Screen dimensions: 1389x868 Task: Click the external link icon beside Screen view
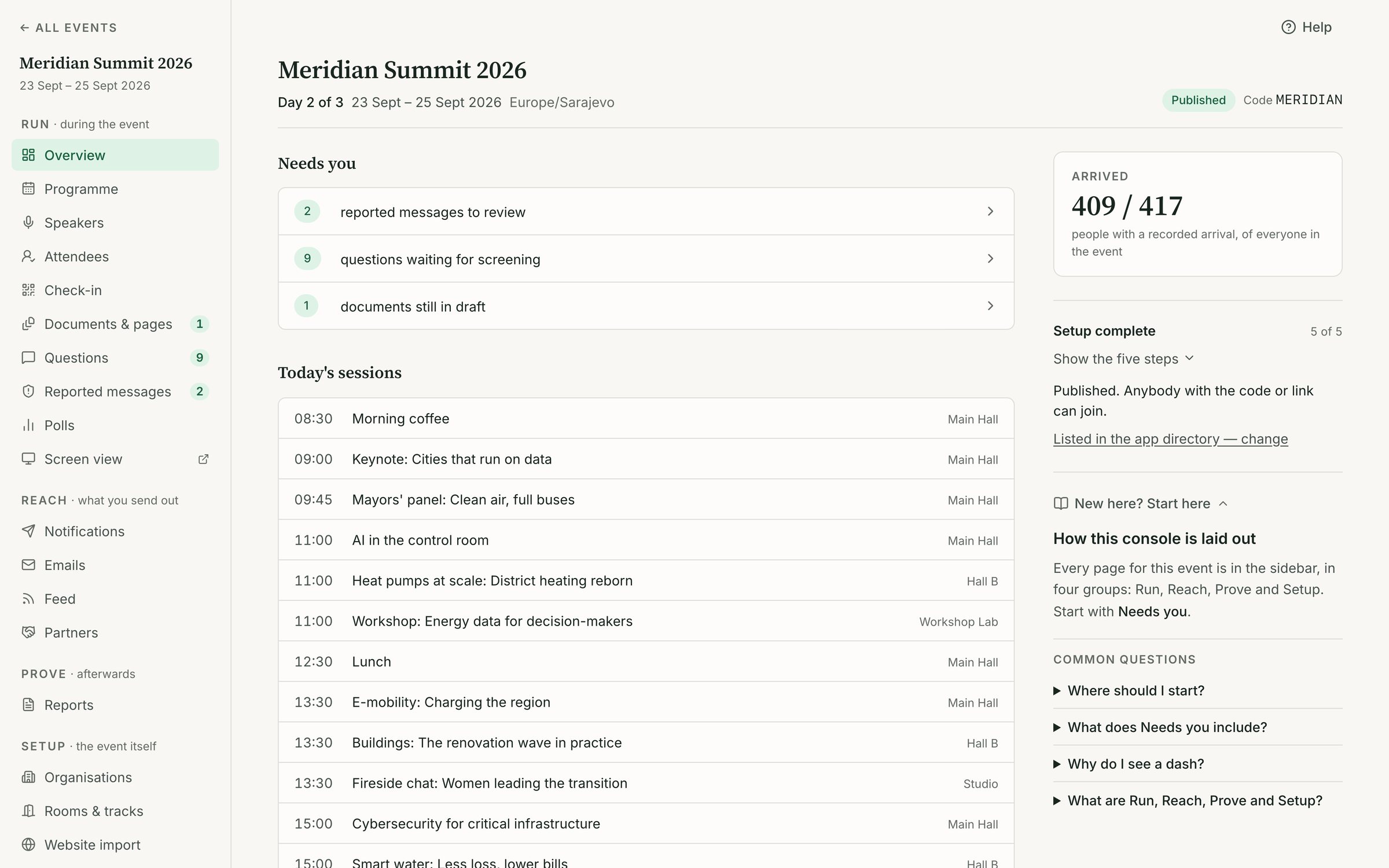(x=203, y=459)
